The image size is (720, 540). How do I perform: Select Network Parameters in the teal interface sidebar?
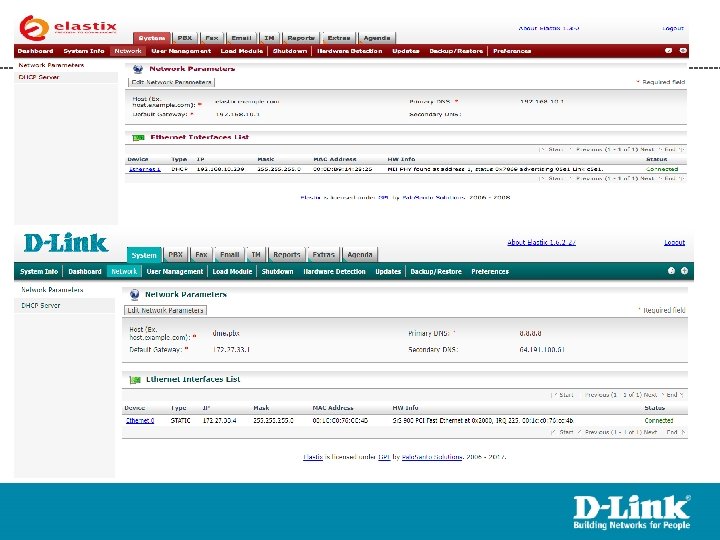pos(52,290)
